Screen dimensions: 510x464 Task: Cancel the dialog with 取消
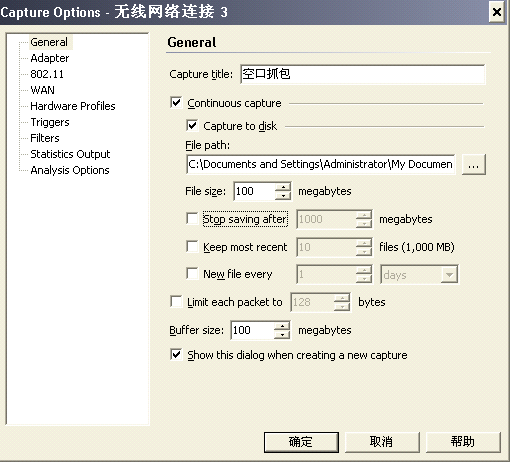(382, 442)
